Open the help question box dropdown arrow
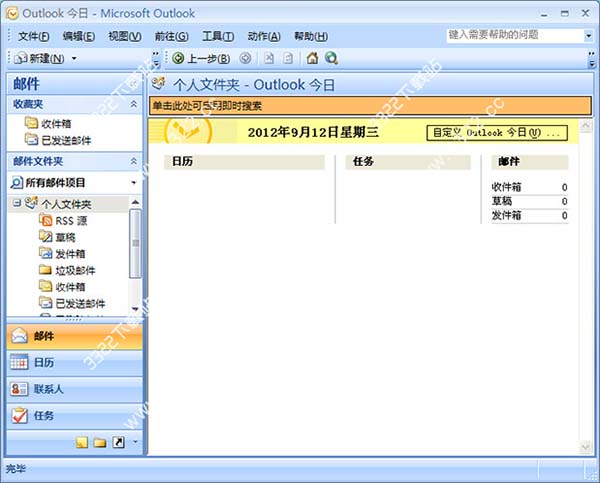Viewport: 600px width, 483px height. [588, 36]
